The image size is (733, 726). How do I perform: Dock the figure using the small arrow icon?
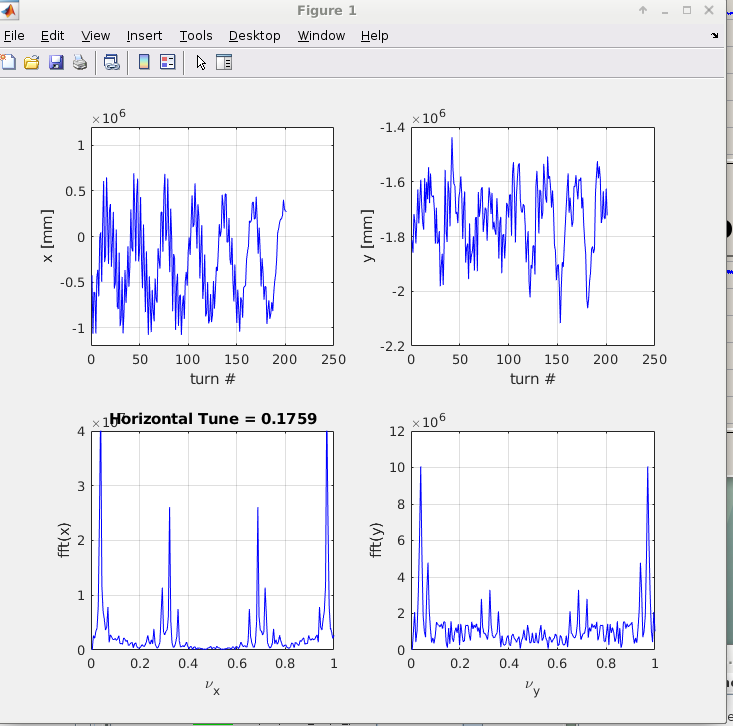[714, 35]
